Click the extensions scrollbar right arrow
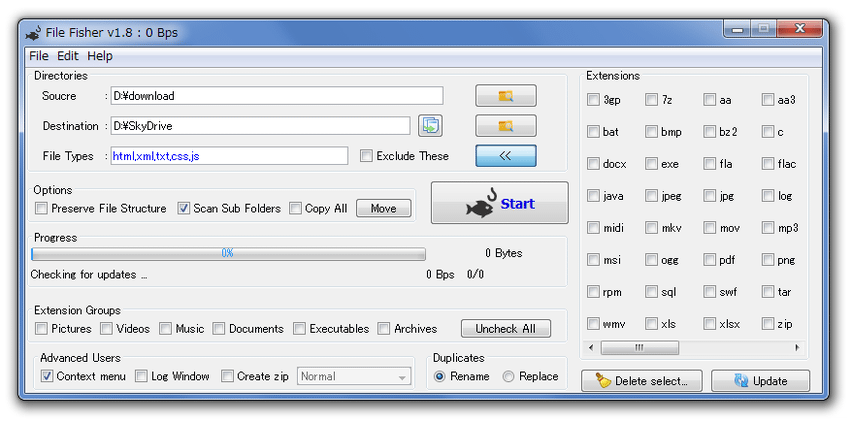The width and height of the screenshot is (852, 422). (x=797, y=348)
